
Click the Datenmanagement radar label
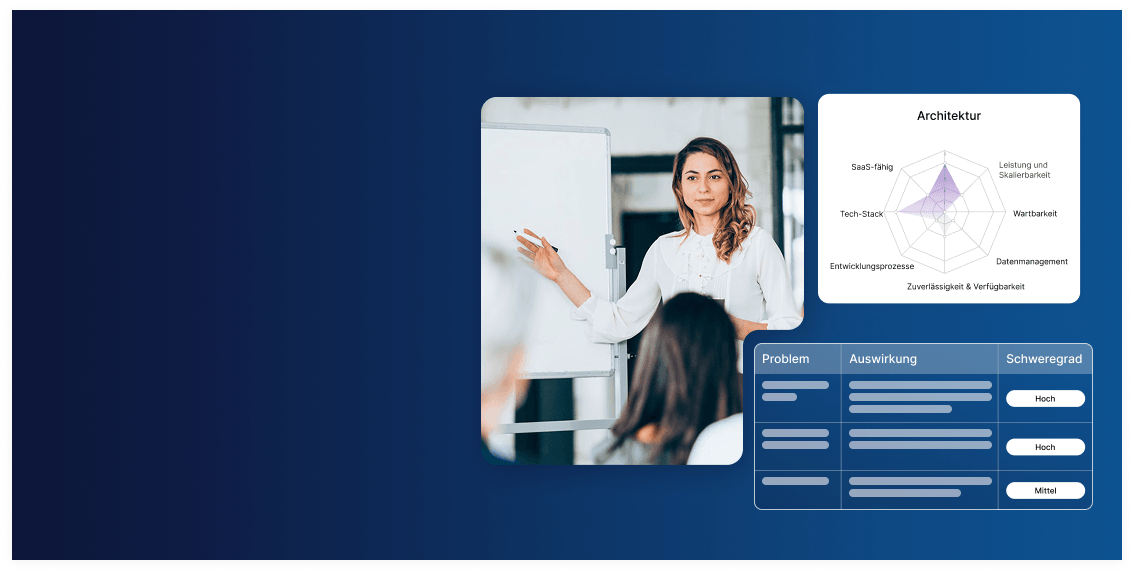(x=1031, y=262)
